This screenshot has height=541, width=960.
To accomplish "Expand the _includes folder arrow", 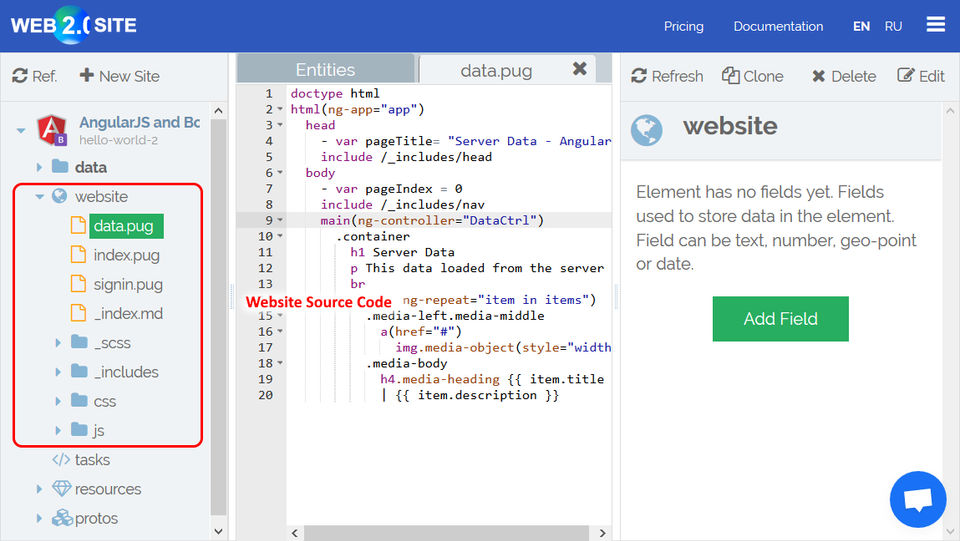I will click(58, 372).
